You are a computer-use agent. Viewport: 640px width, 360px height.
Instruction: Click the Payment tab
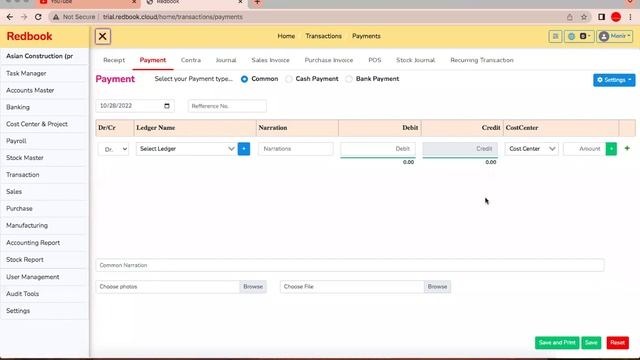pos(153,60)
